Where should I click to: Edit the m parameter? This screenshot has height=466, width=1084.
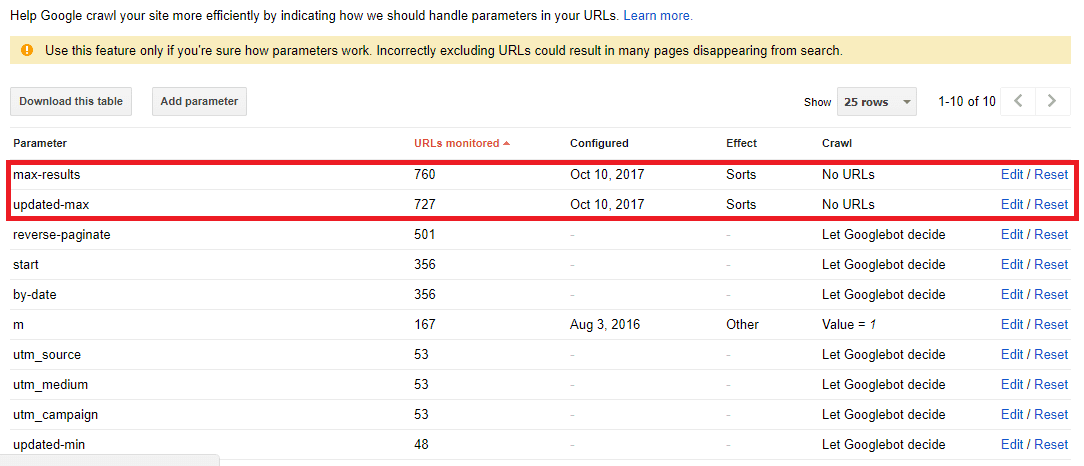[1011, 324]
